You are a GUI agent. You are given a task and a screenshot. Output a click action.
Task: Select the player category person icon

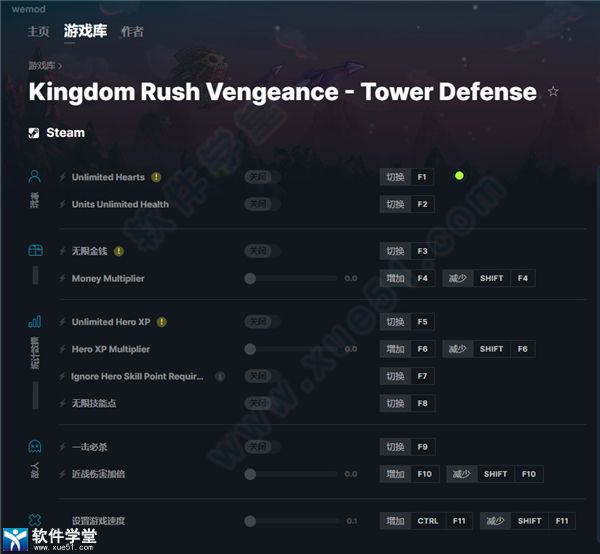(x=35, y=176)
